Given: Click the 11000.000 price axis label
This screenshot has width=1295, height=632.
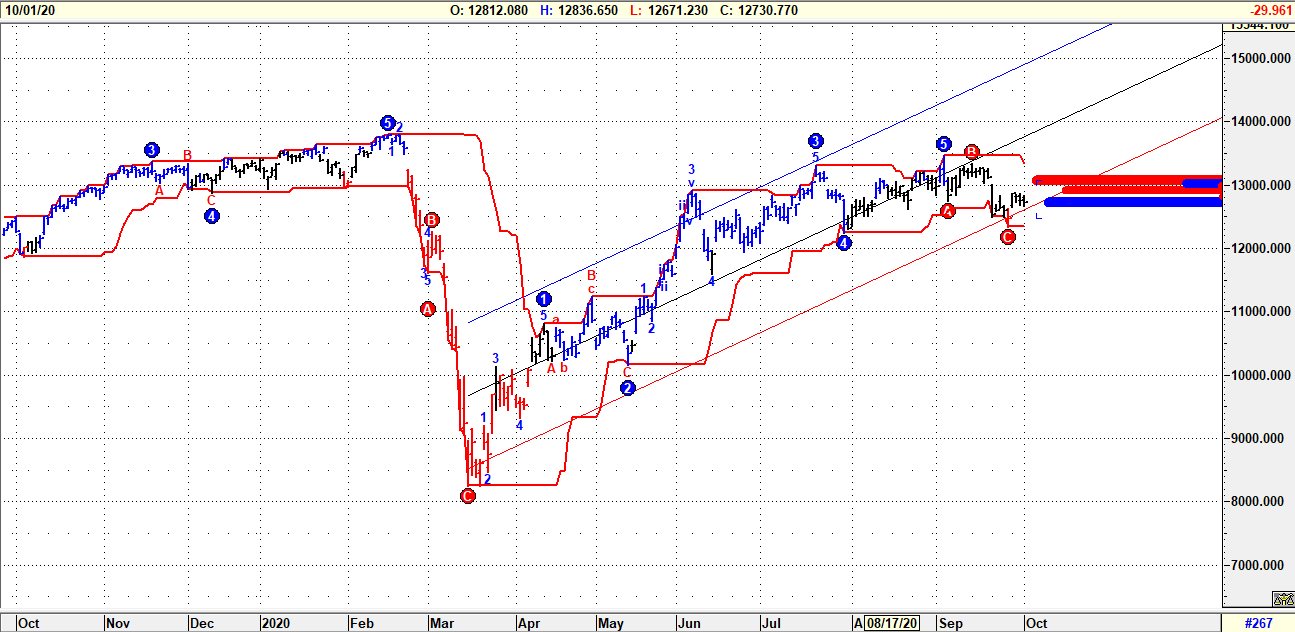Looking at the screenshot, I should point(1262,312).
